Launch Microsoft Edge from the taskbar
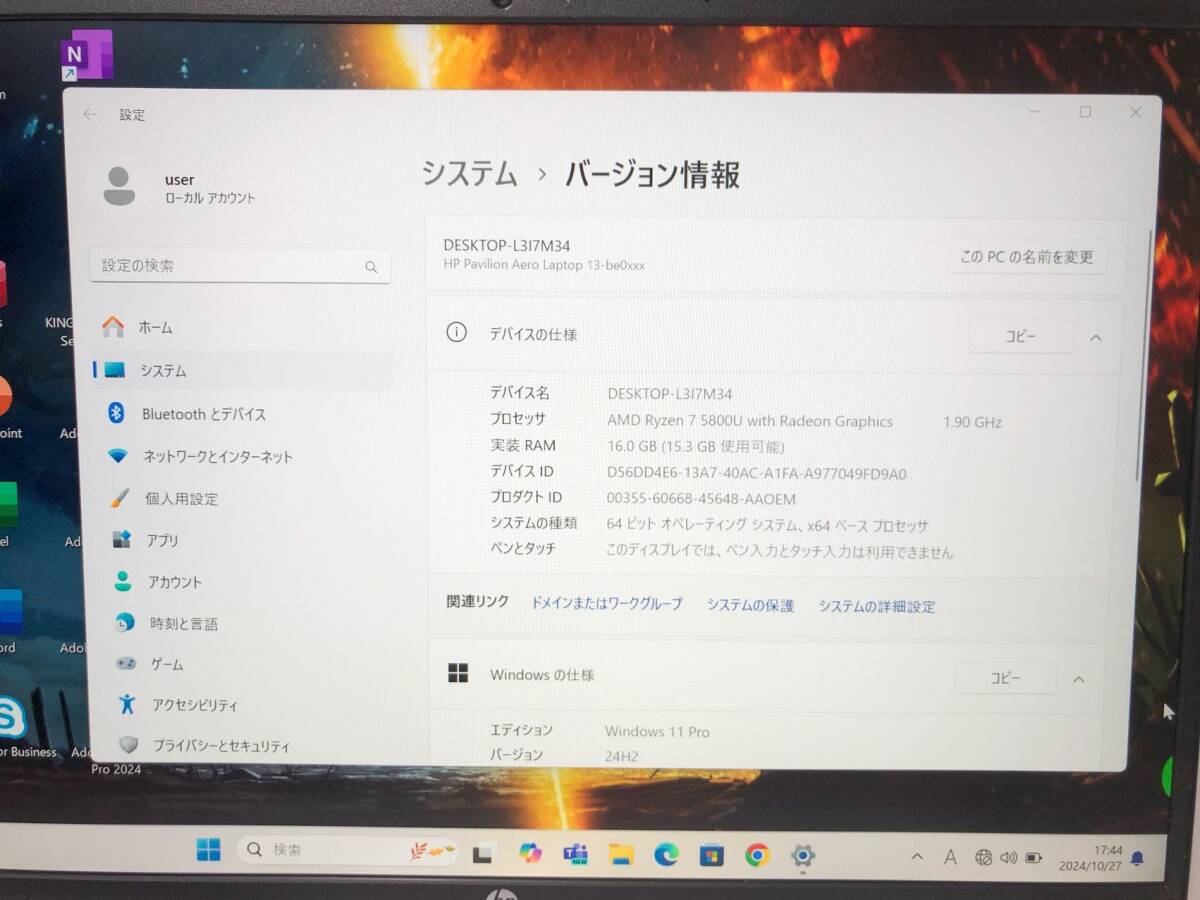Viewport: 1200px width, 900px height. point(666,854)
